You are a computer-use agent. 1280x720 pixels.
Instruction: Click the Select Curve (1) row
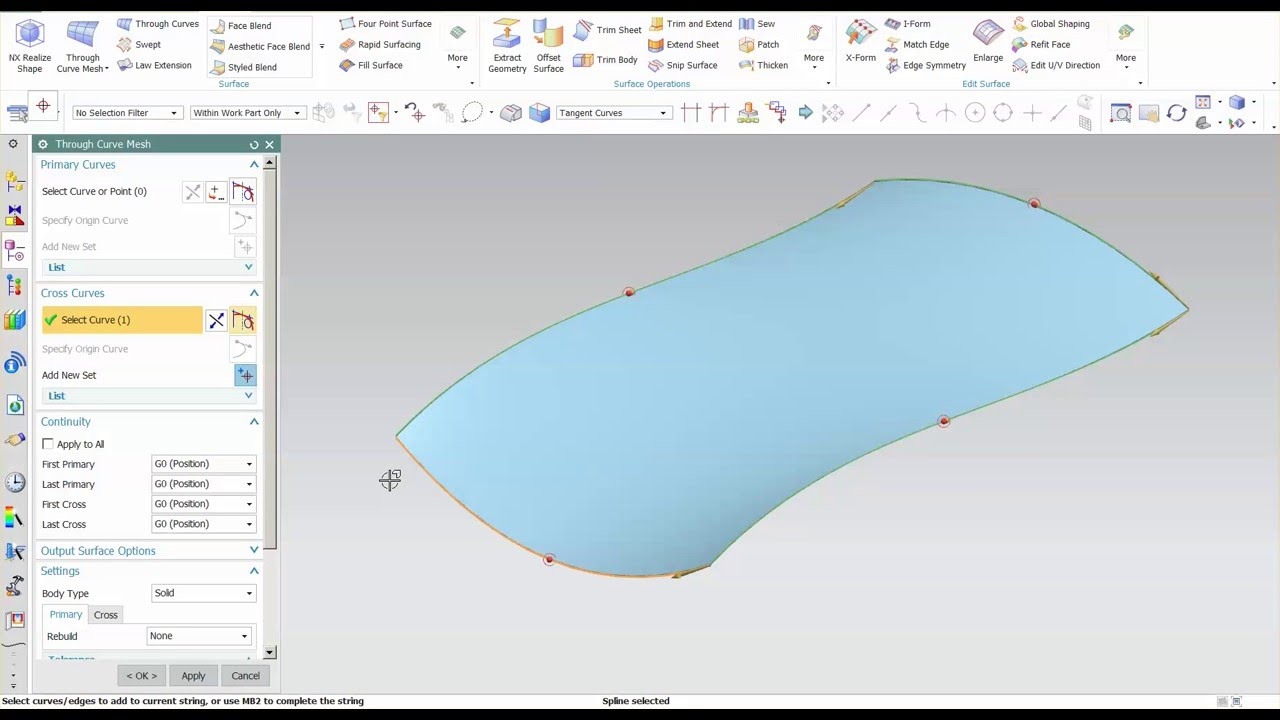click(x=121, y=320)
